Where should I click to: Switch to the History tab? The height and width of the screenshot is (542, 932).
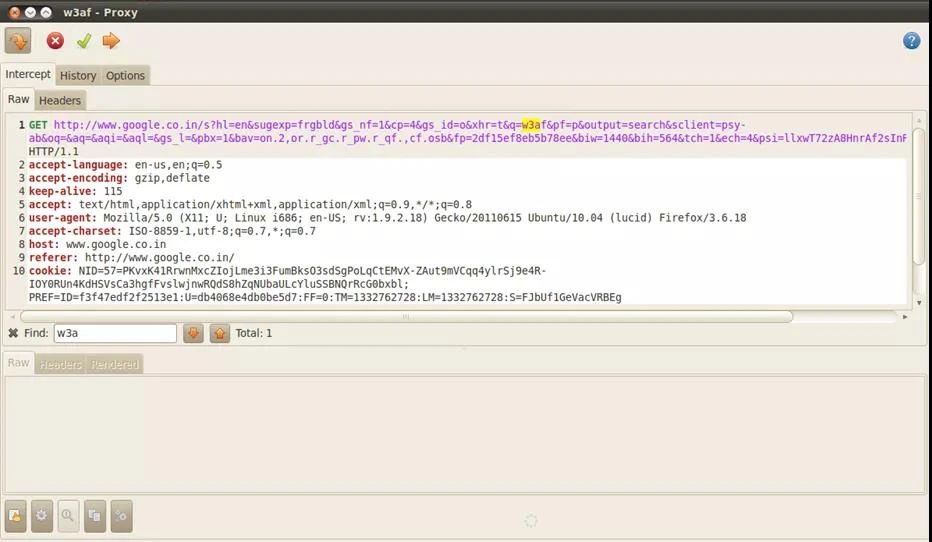(x=78, y=76)
